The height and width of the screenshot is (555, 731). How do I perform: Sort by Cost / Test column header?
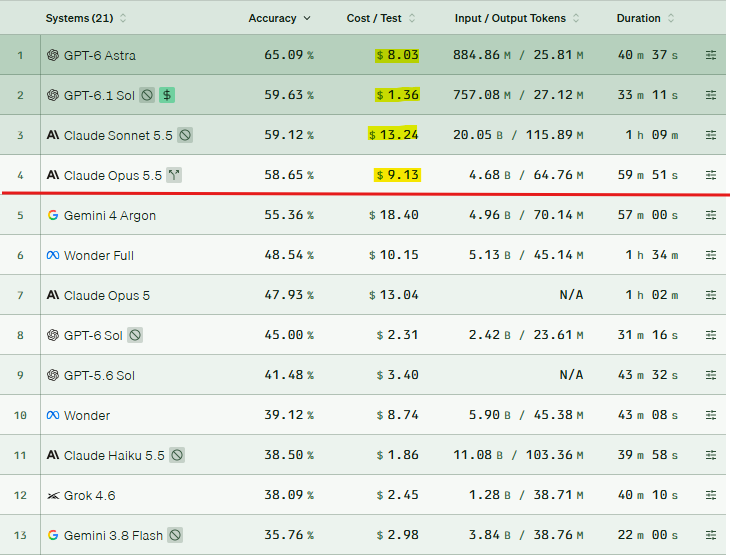coord(380,18)
